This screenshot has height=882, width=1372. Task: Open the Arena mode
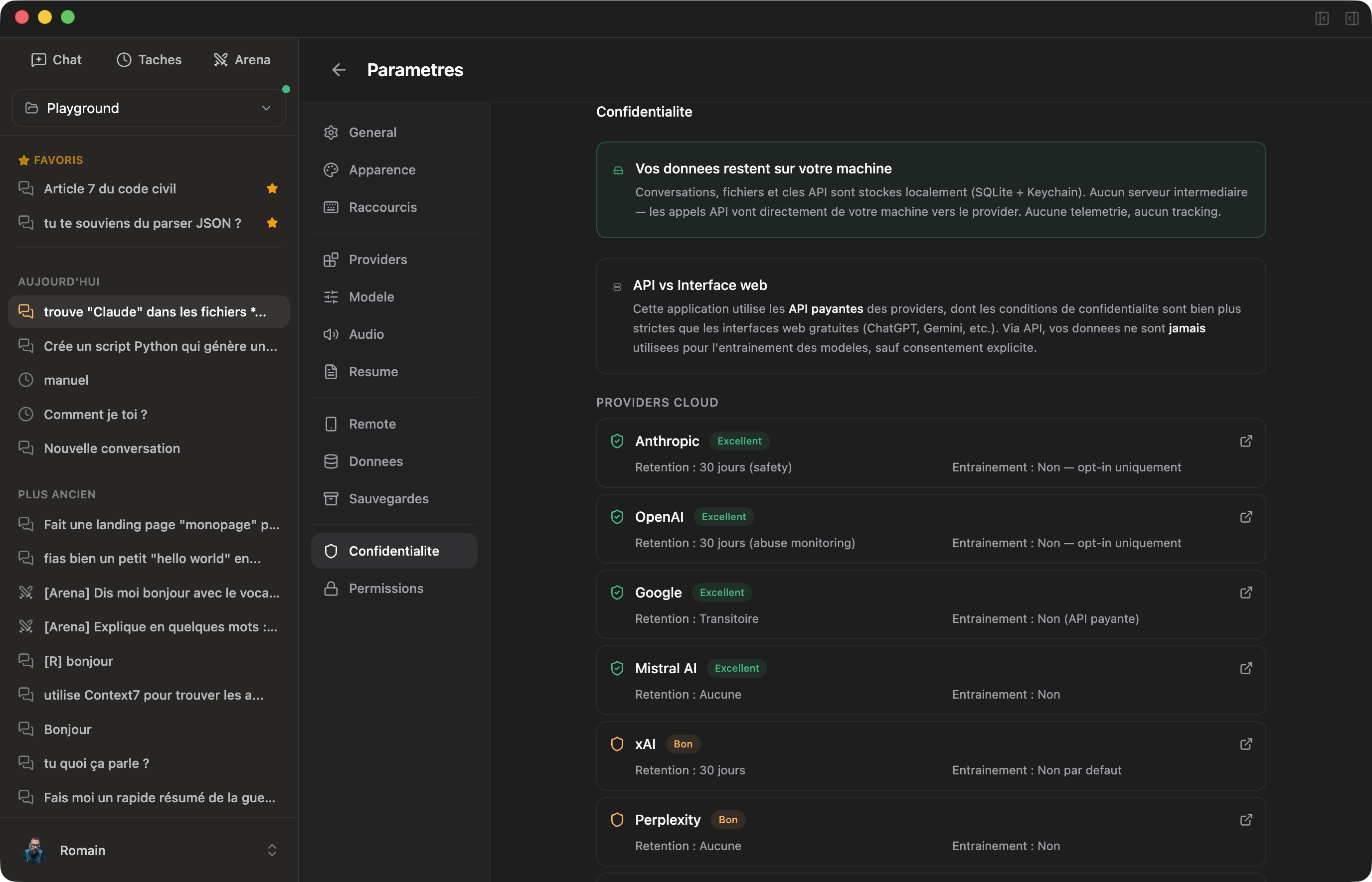241,60
